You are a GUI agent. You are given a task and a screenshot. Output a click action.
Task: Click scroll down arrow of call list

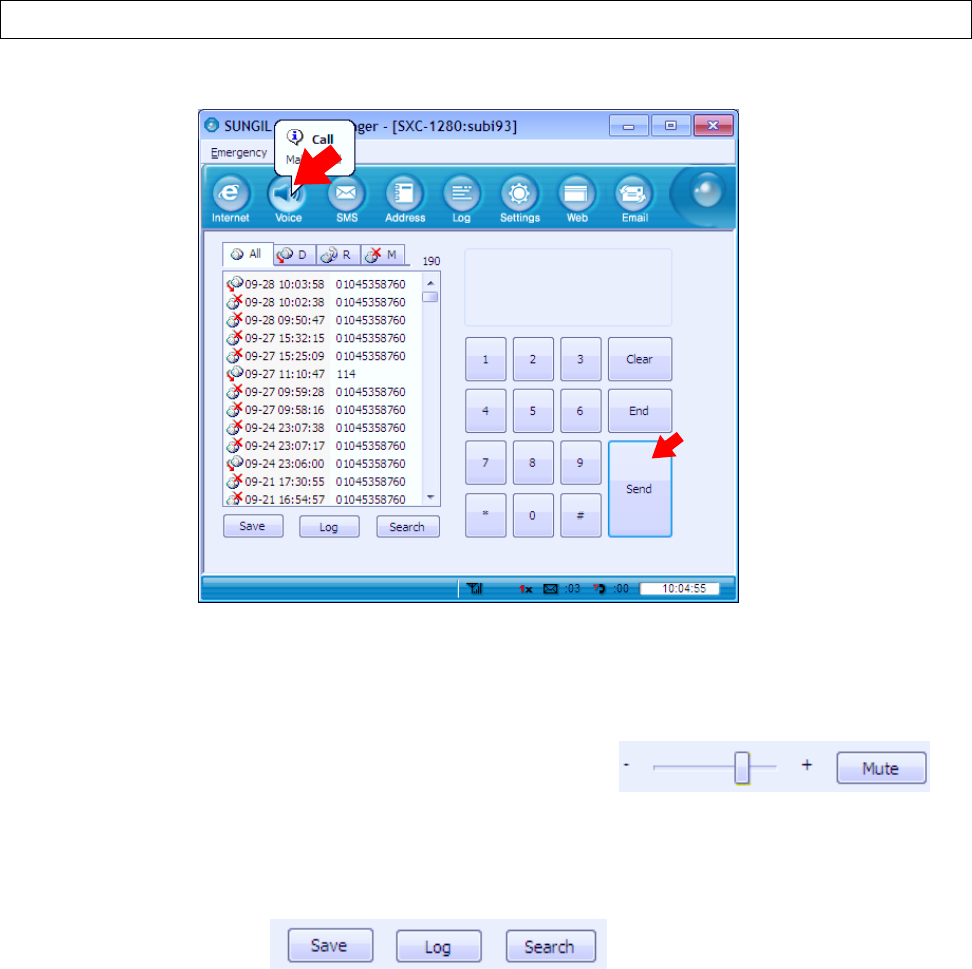click(x=430, y=497)
